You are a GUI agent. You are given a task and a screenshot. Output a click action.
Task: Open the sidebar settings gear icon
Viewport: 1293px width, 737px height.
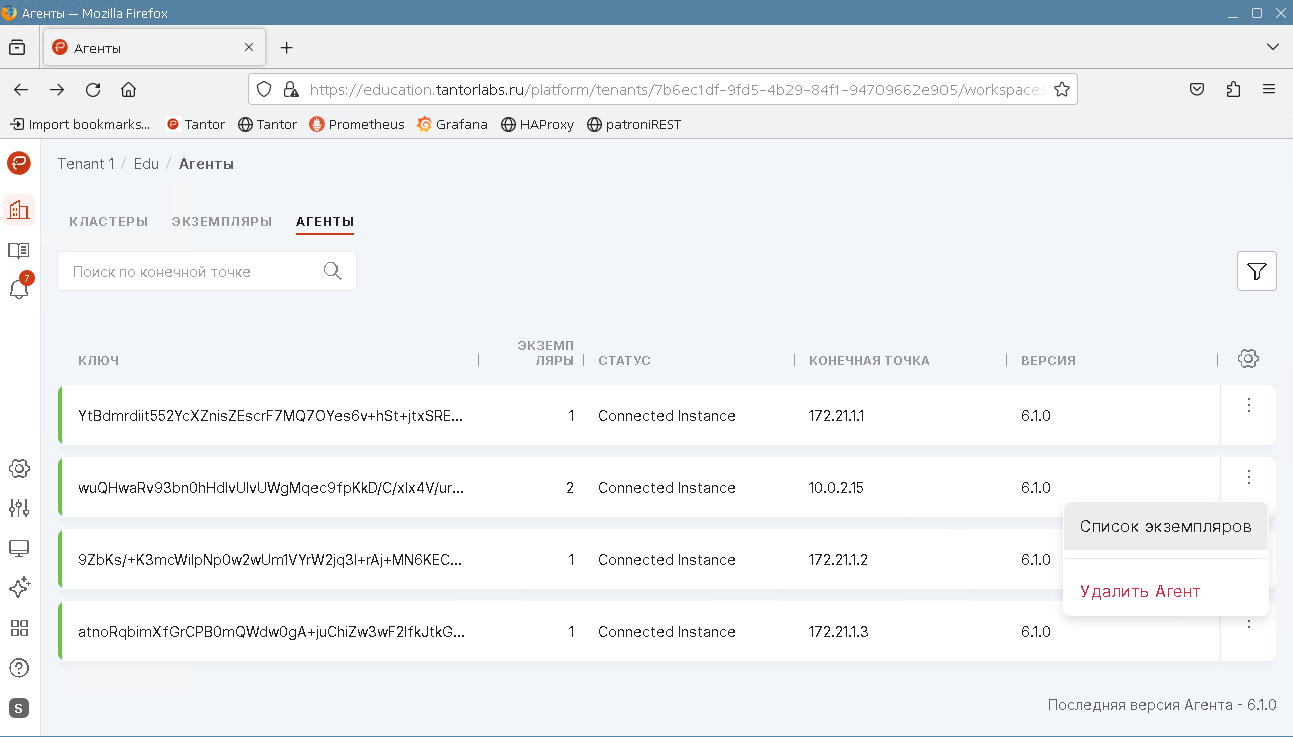pyautogui.click(x=19, y=468)
